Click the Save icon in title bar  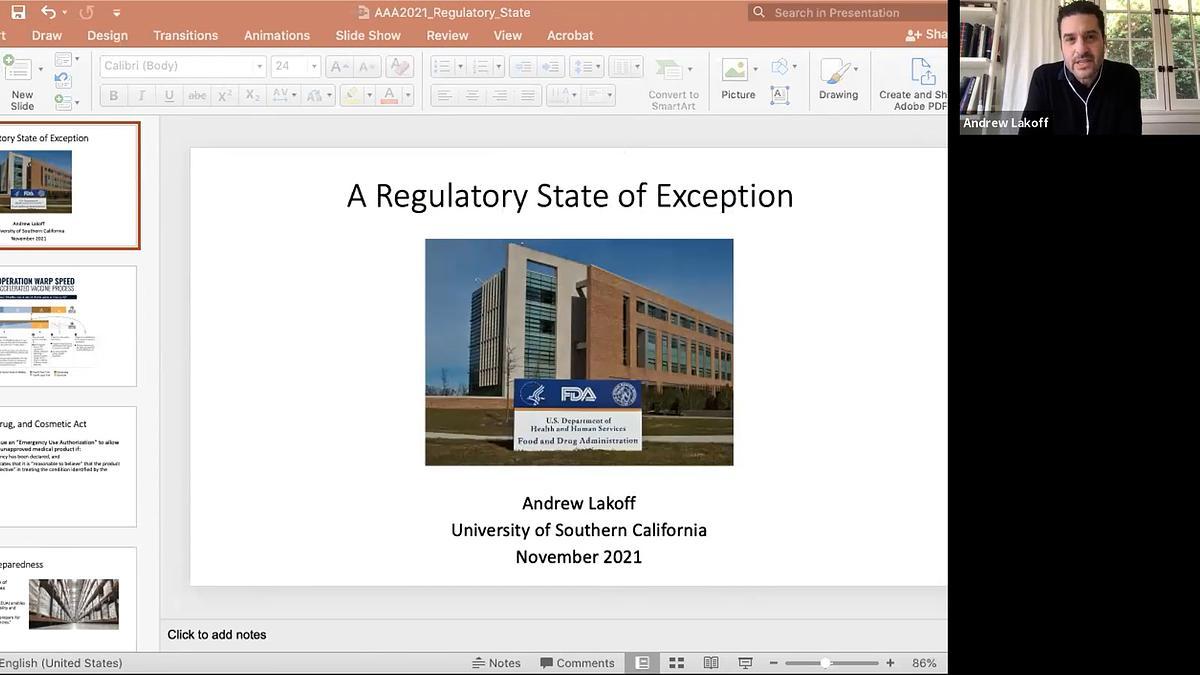point(17,12)
